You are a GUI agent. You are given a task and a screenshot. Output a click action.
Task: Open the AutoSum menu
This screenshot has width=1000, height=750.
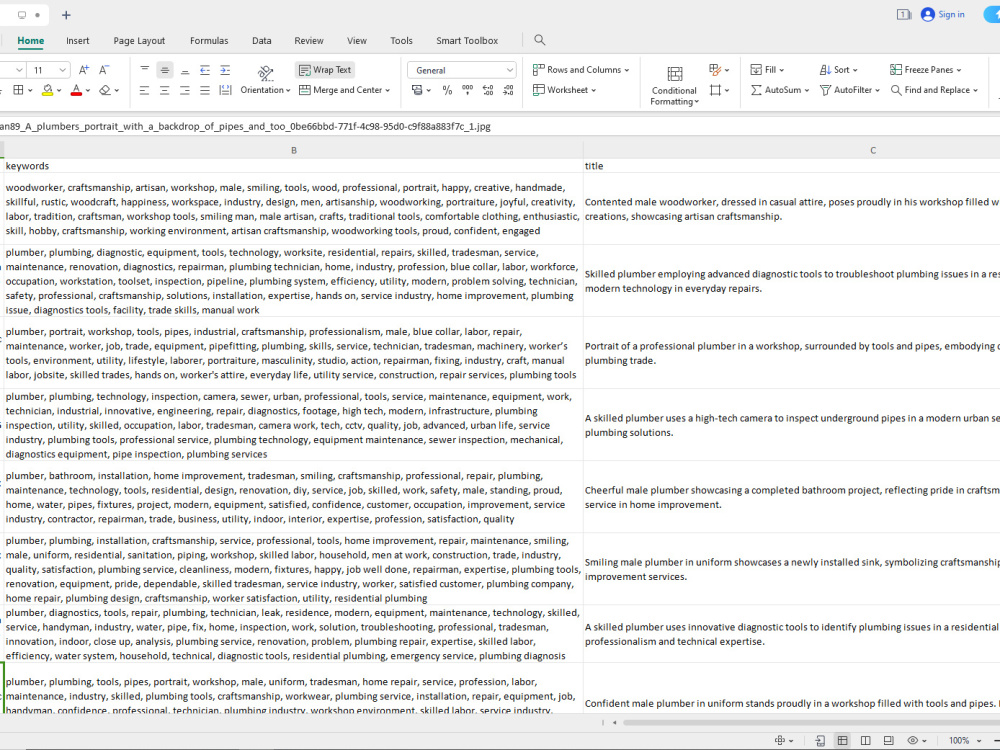coord(779,90)
